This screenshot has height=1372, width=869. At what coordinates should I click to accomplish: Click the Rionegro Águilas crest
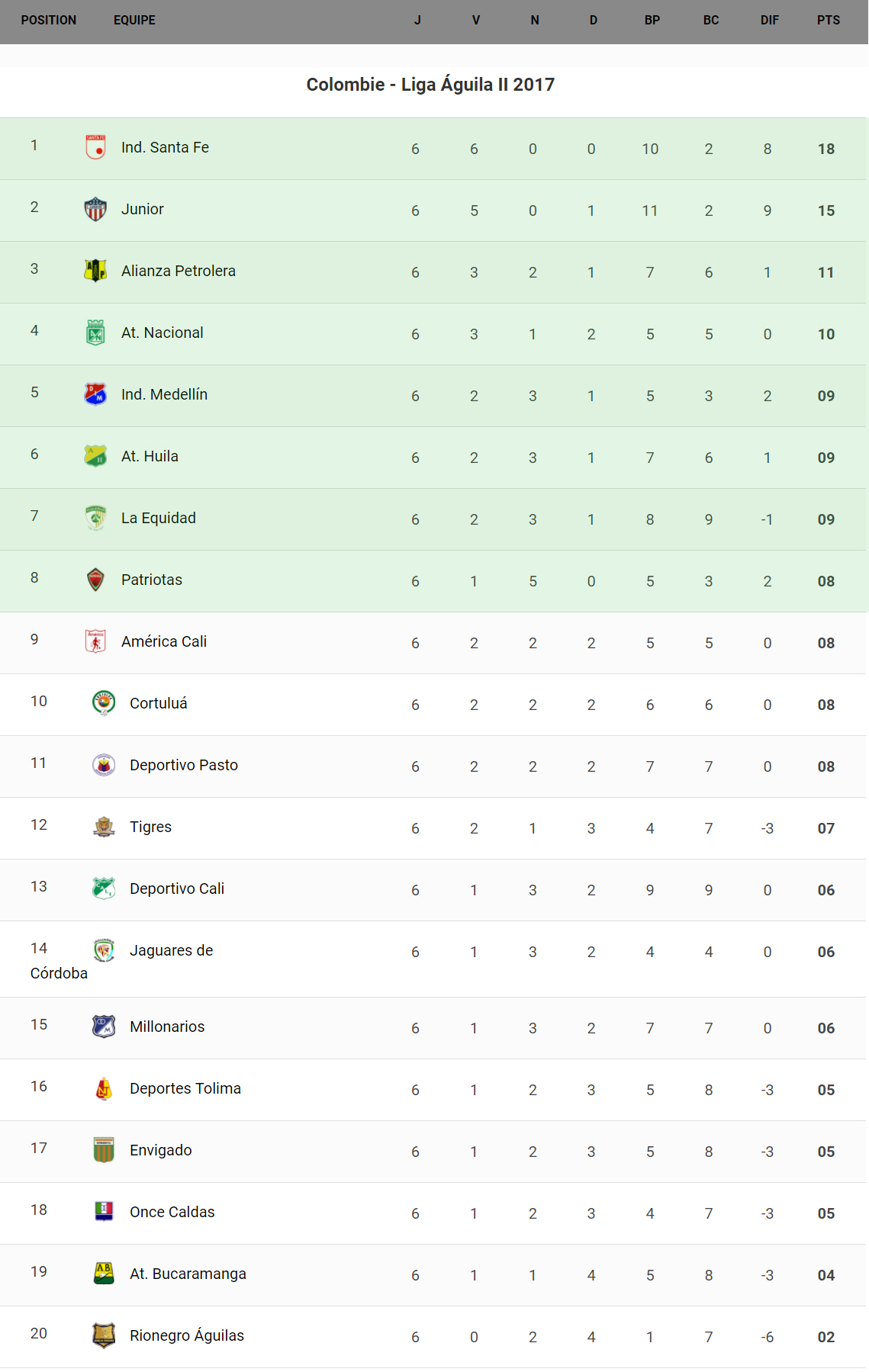tap(104, 1335)
